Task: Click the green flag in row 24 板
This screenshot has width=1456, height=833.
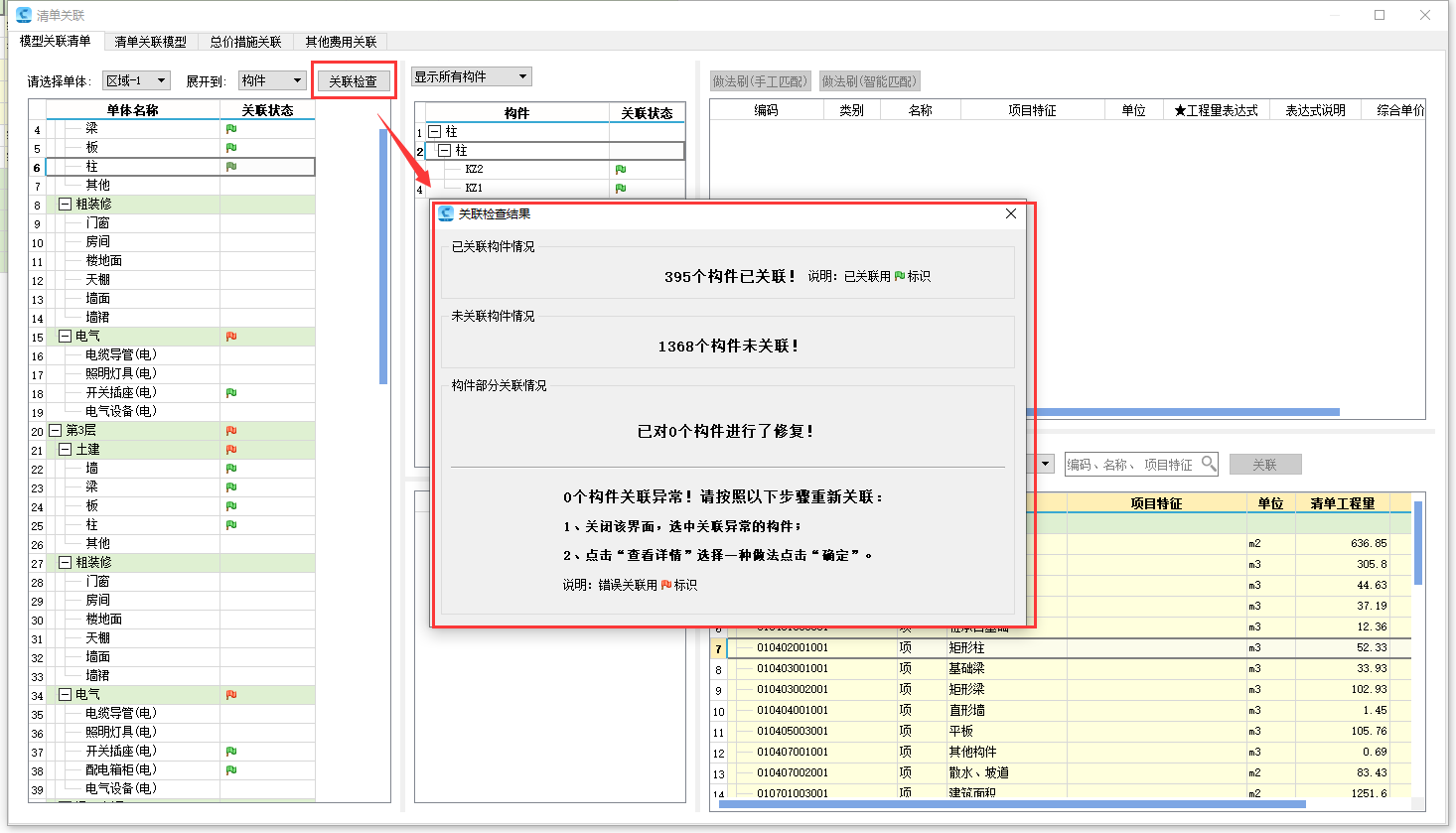Action: point(231,506)
